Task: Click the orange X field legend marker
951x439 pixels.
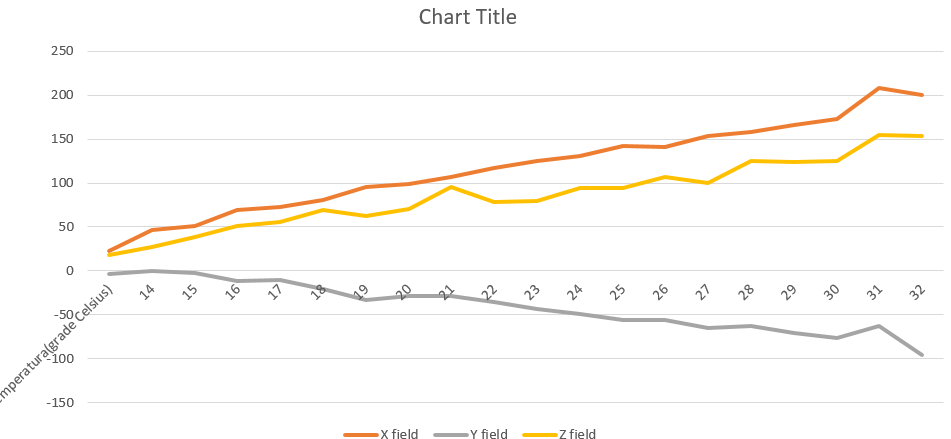Action: coord(358,434)
